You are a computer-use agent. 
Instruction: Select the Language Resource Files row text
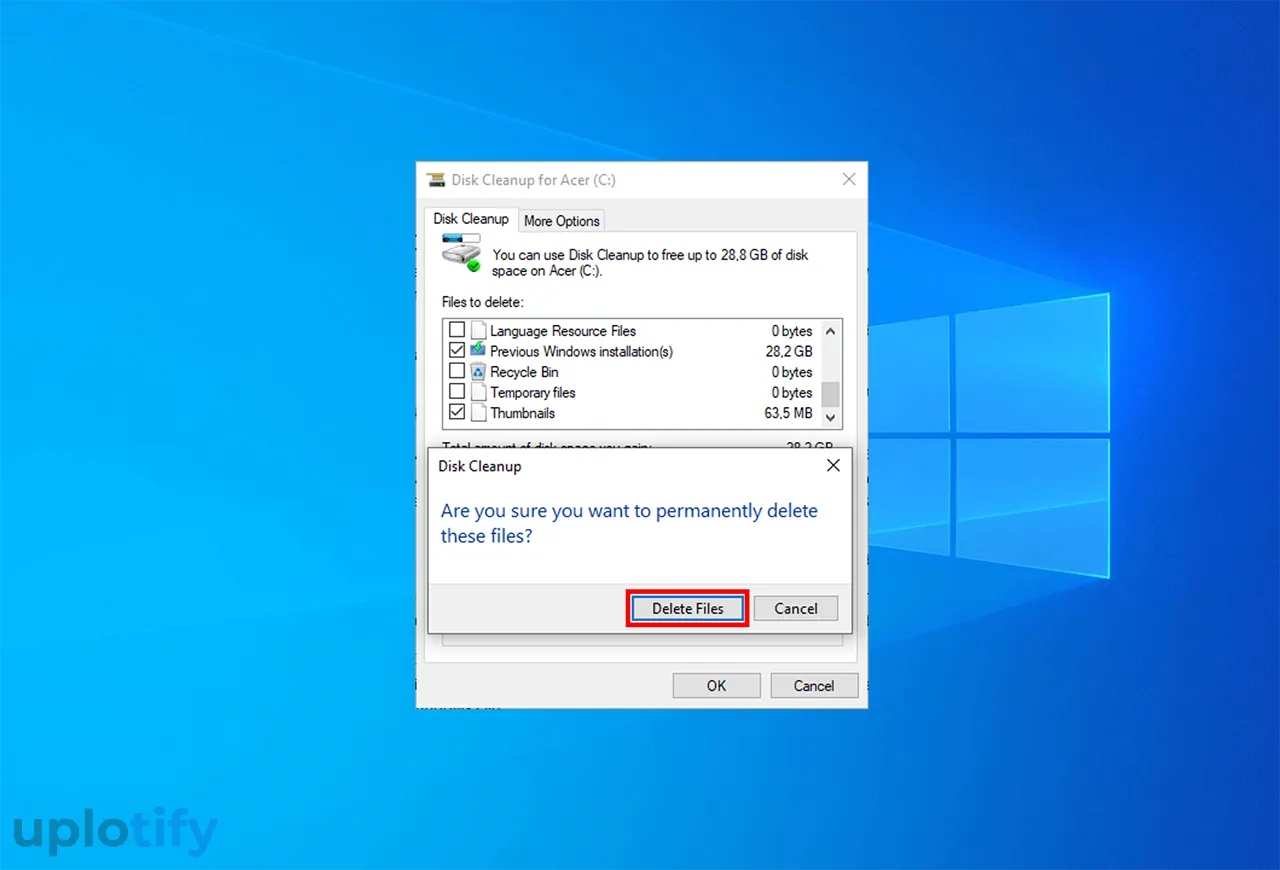click(x=563, y=331)
